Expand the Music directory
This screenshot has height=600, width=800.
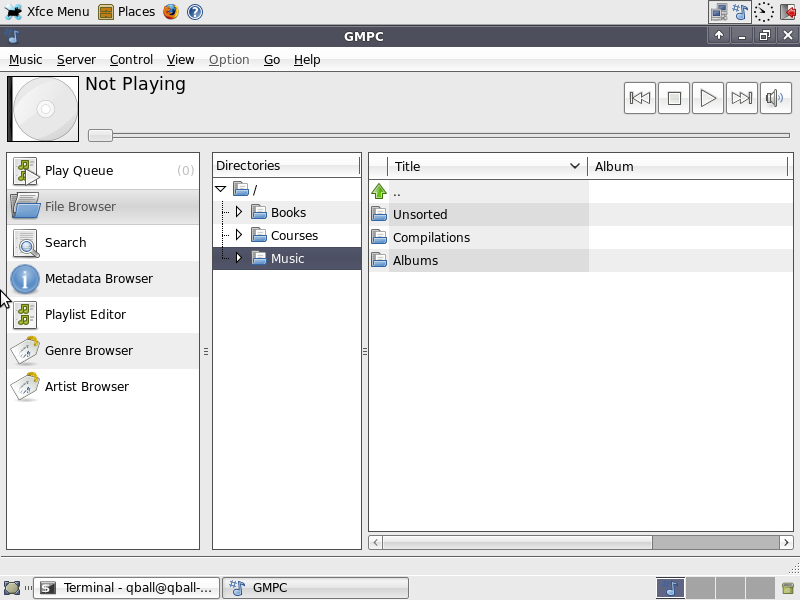pyautogui.click(x=238, y=258)
